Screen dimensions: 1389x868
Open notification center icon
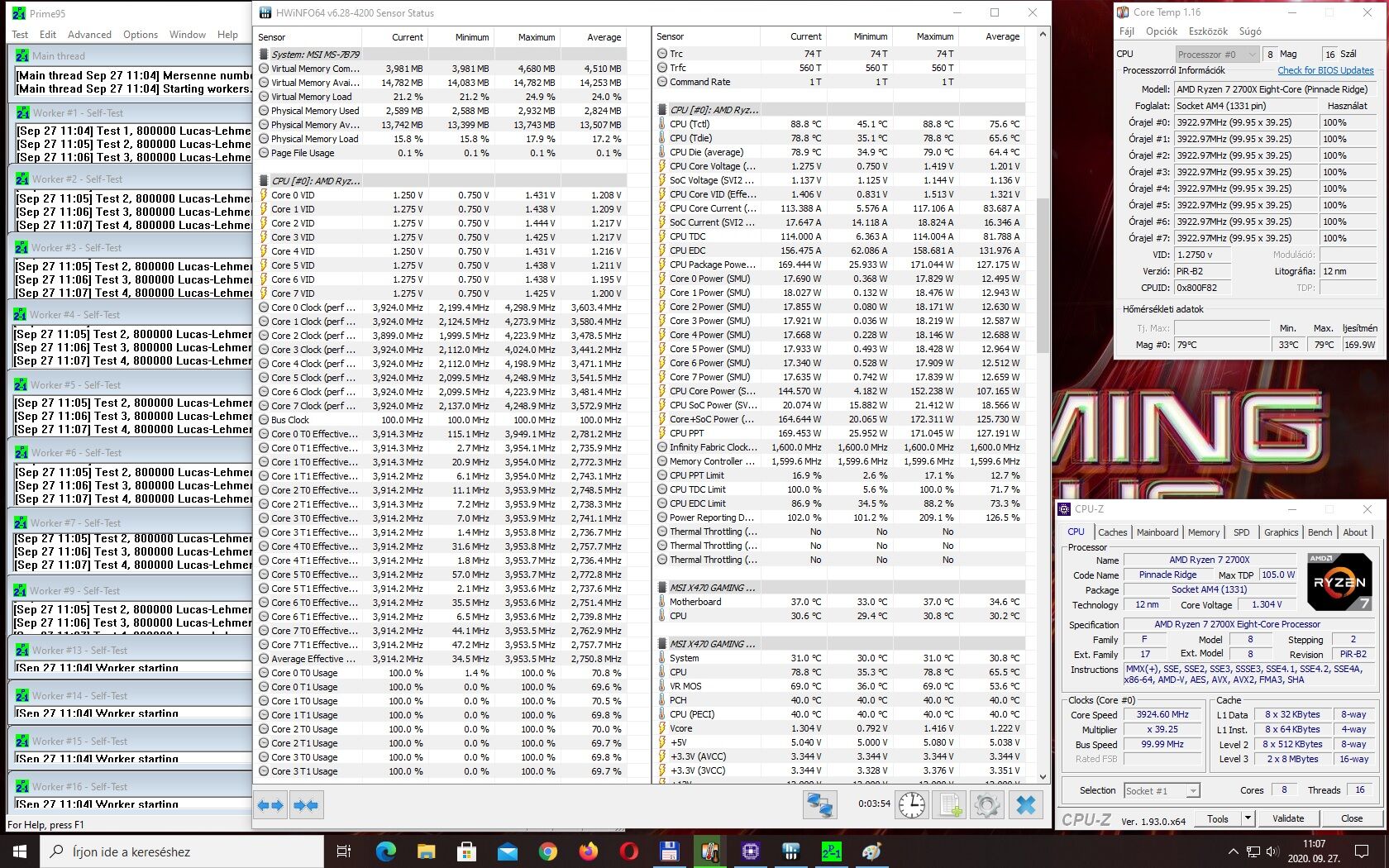(x=1362, y=851)
